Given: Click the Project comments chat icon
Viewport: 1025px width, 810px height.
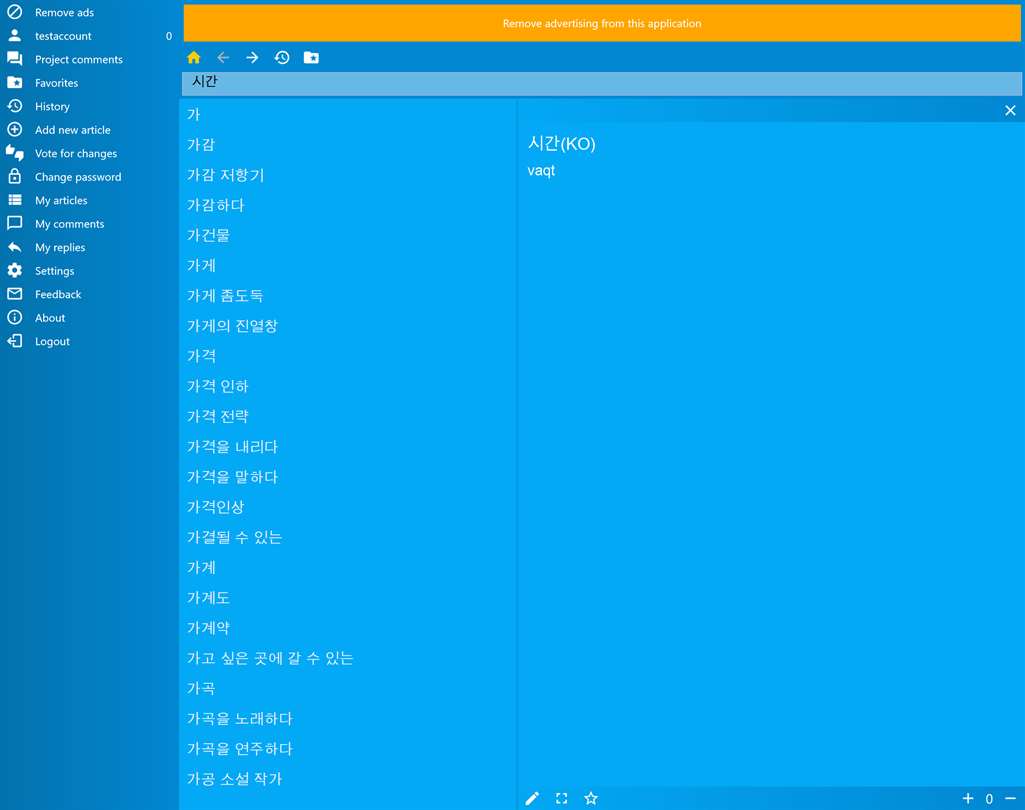Looking at the screenshot, I should (x=14, y=59).
